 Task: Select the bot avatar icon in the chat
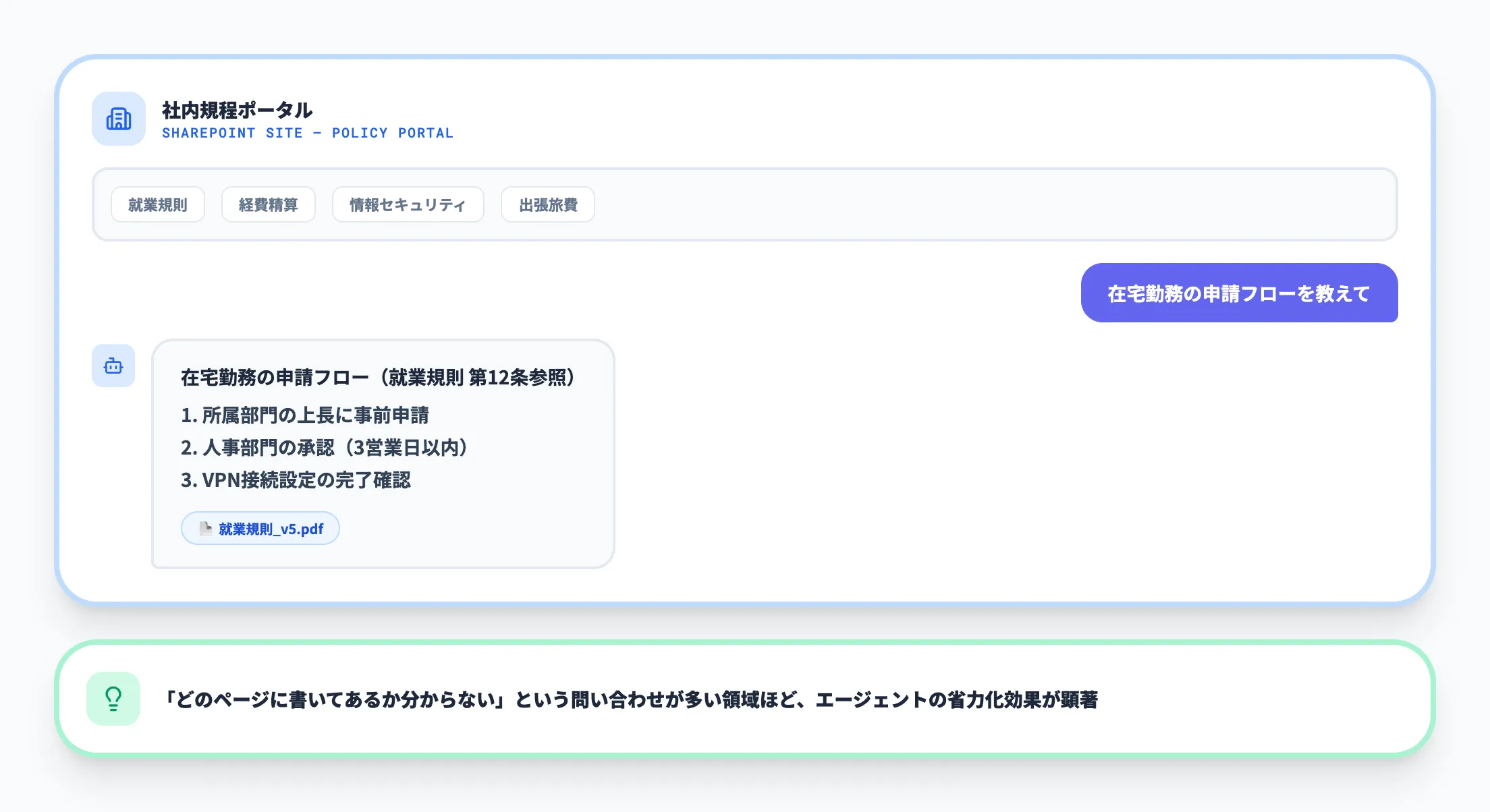pyautogui.click(x=113, y=366)
